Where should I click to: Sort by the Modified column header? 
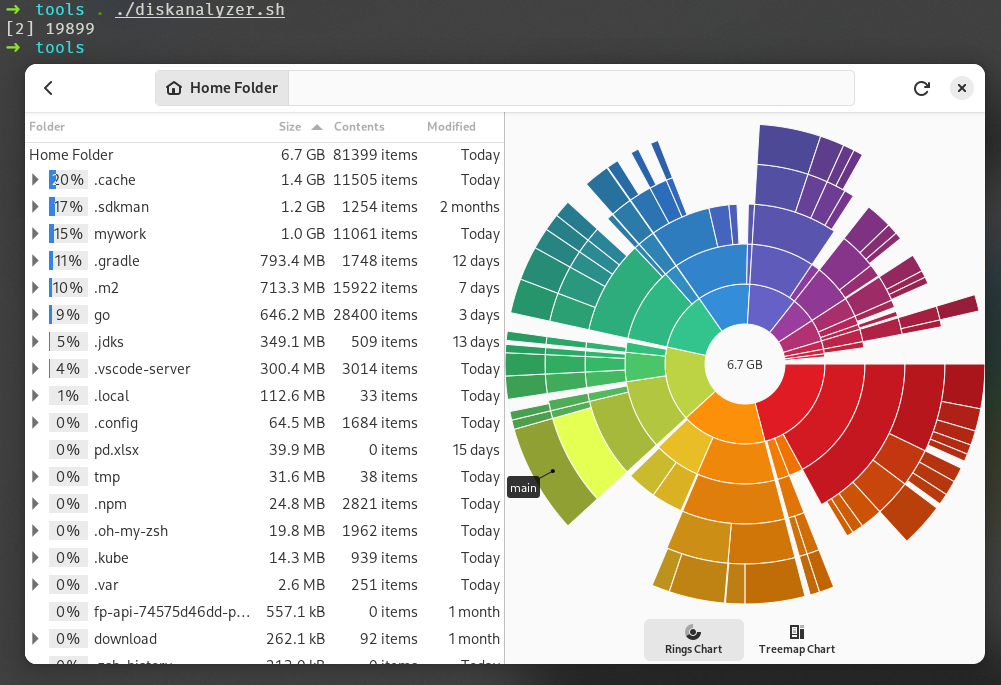[x=451, y=126]
